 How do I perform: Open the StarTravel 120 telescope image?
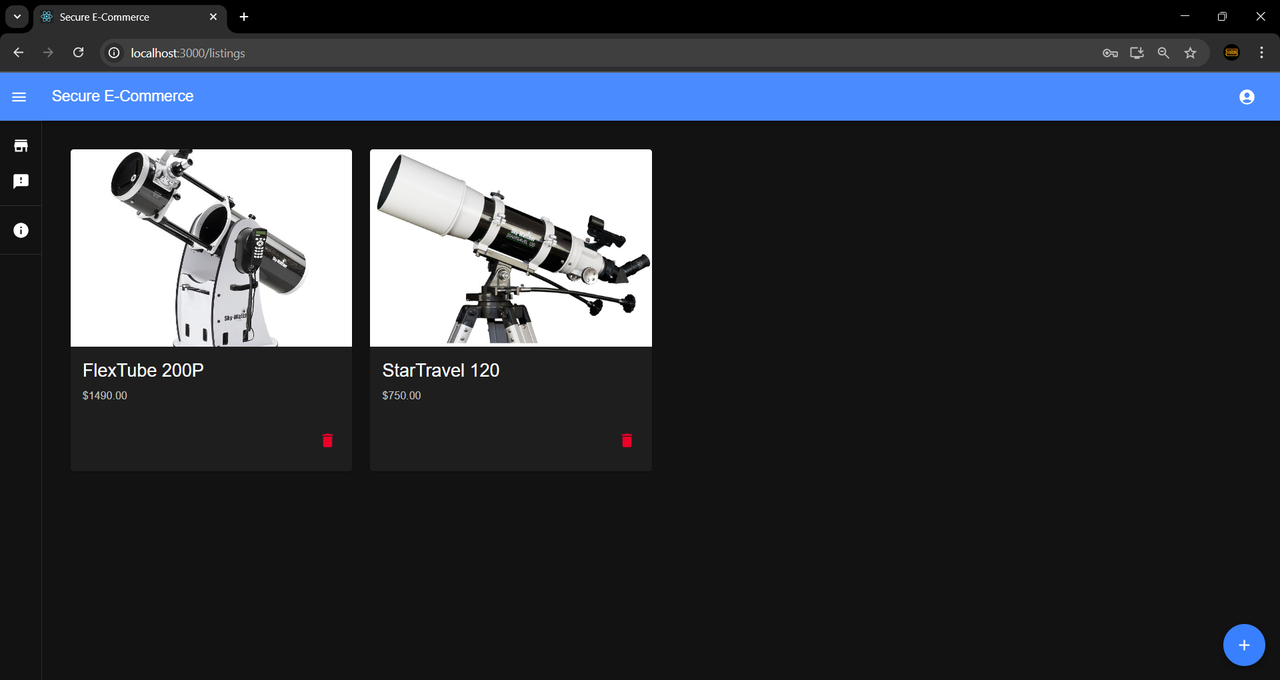click(511, 248)
